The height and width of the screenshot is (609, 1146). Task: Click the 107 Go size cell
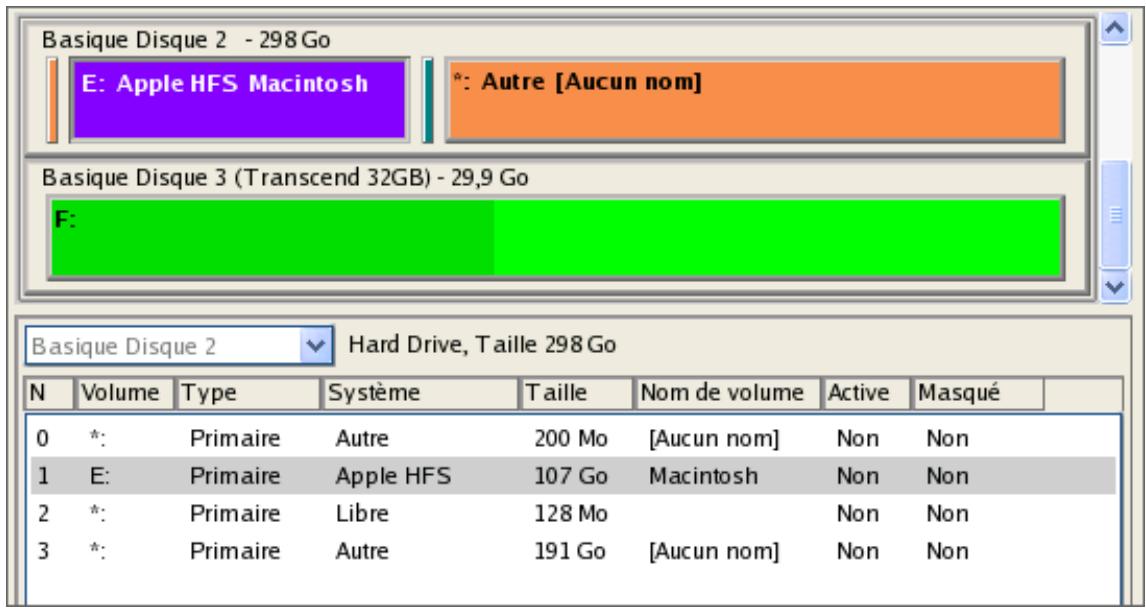point(571,477)
